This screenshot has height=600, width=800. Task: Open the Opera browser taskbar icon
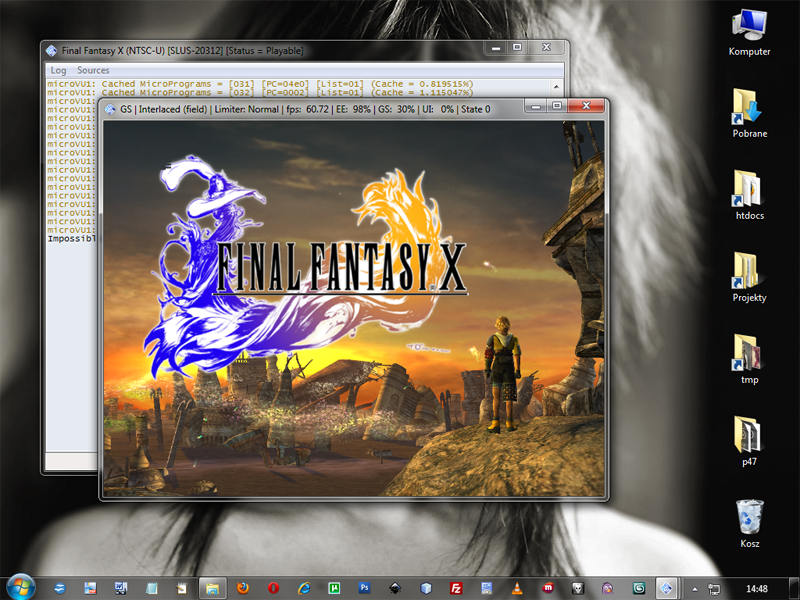(273, 588)
